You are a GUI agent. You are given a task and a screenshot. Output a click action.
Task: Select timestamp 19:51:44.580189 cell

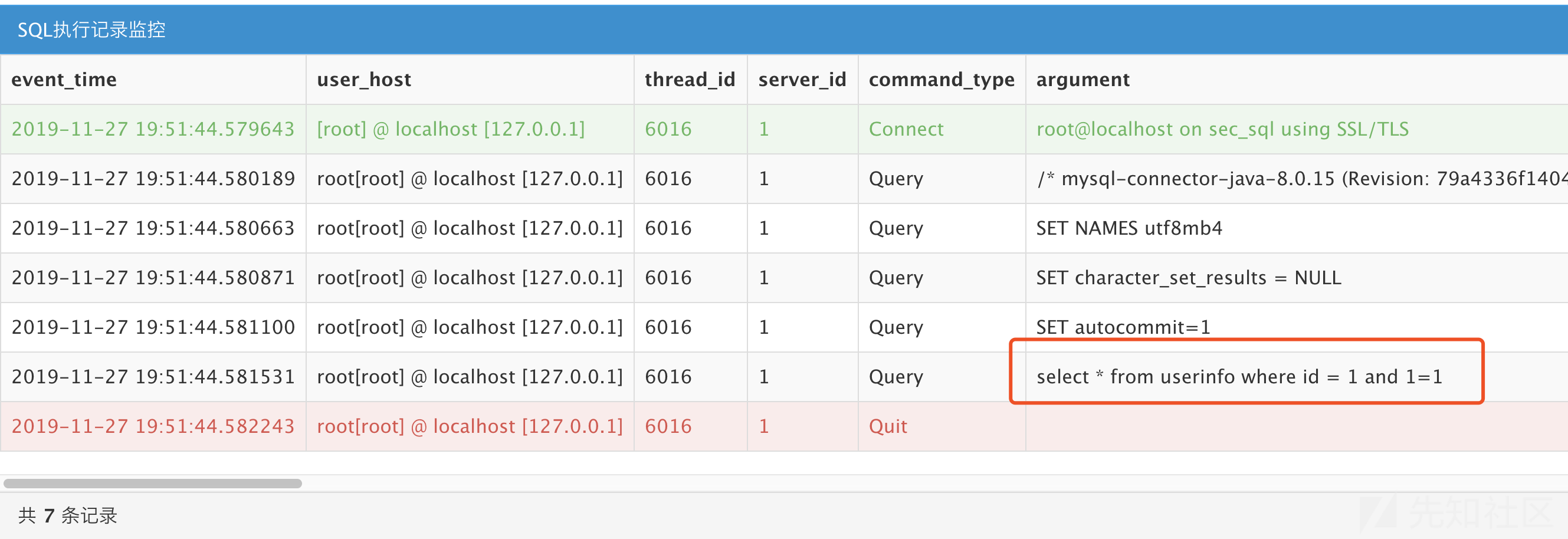coord(153,179)
